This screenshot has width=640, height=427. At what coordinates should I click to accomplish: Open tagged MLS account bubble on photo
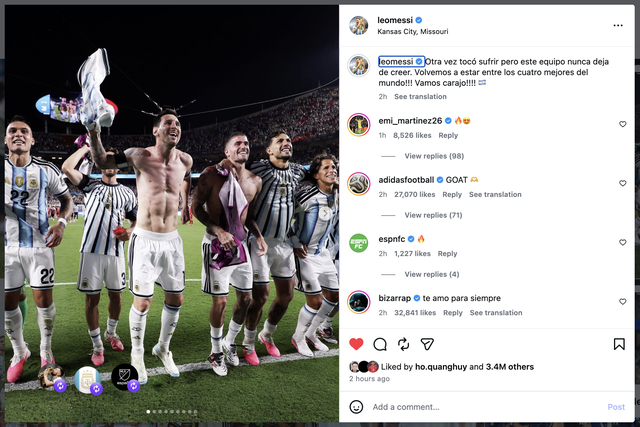[x=125, y=378]
